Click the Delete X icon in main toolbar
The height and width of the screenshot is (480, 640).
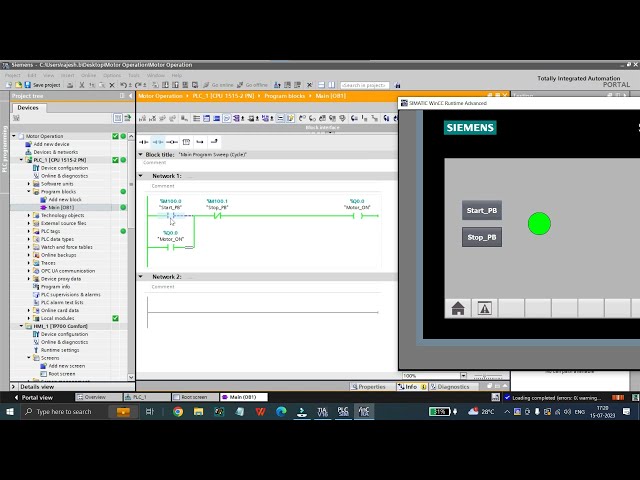coord(112,85)
